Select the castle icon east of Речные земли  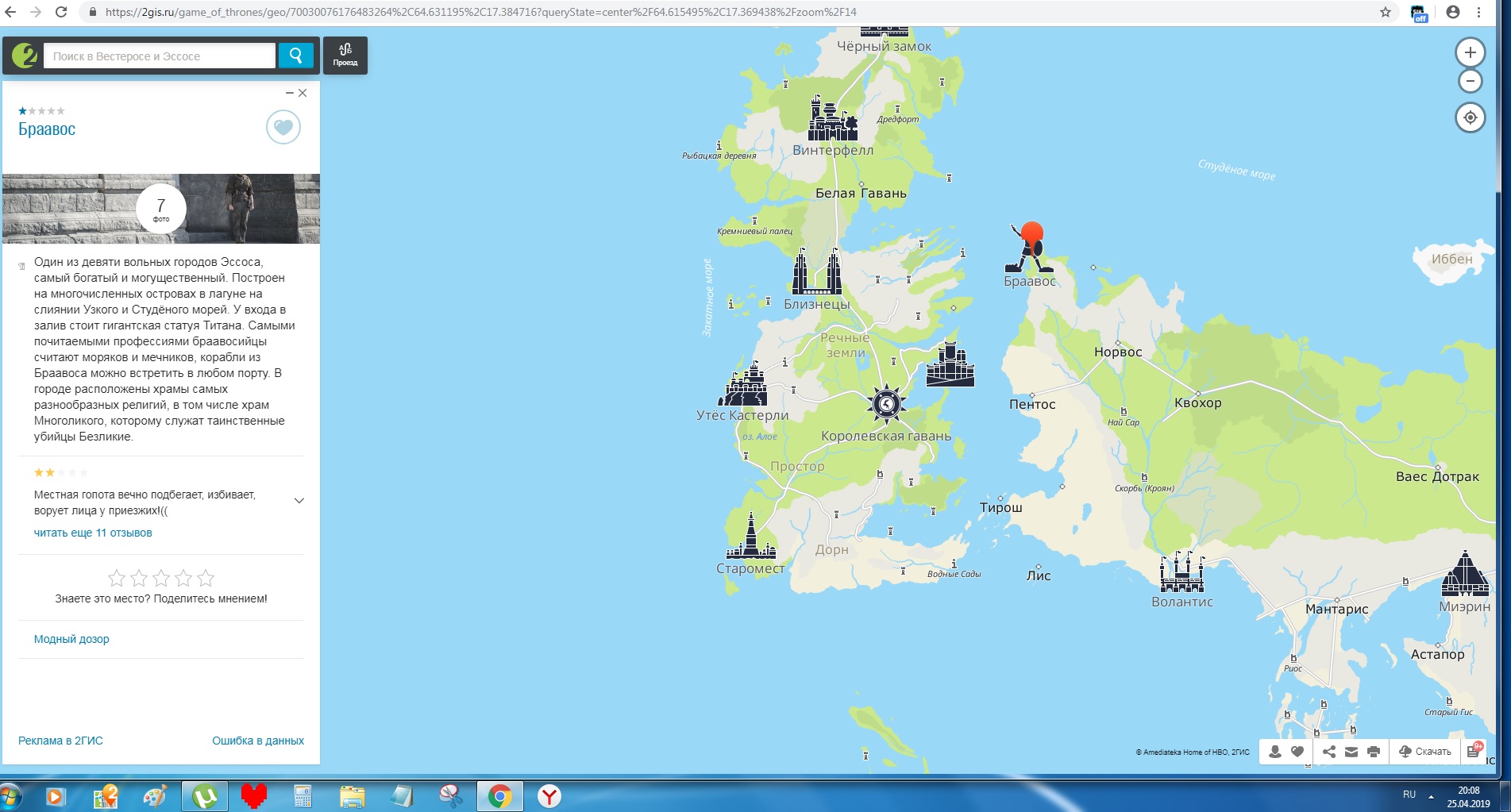point(950,364)
